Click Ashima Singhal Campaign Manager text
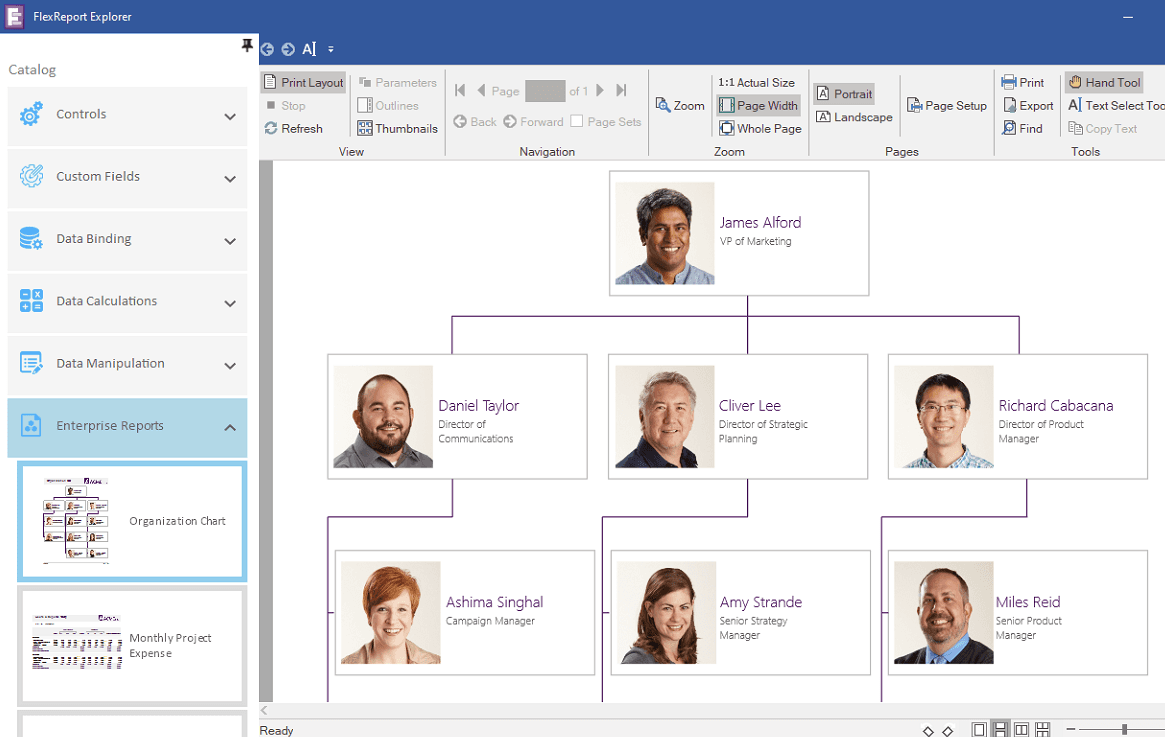Viewport: 1165px width, 737px height. pos(490,621)
